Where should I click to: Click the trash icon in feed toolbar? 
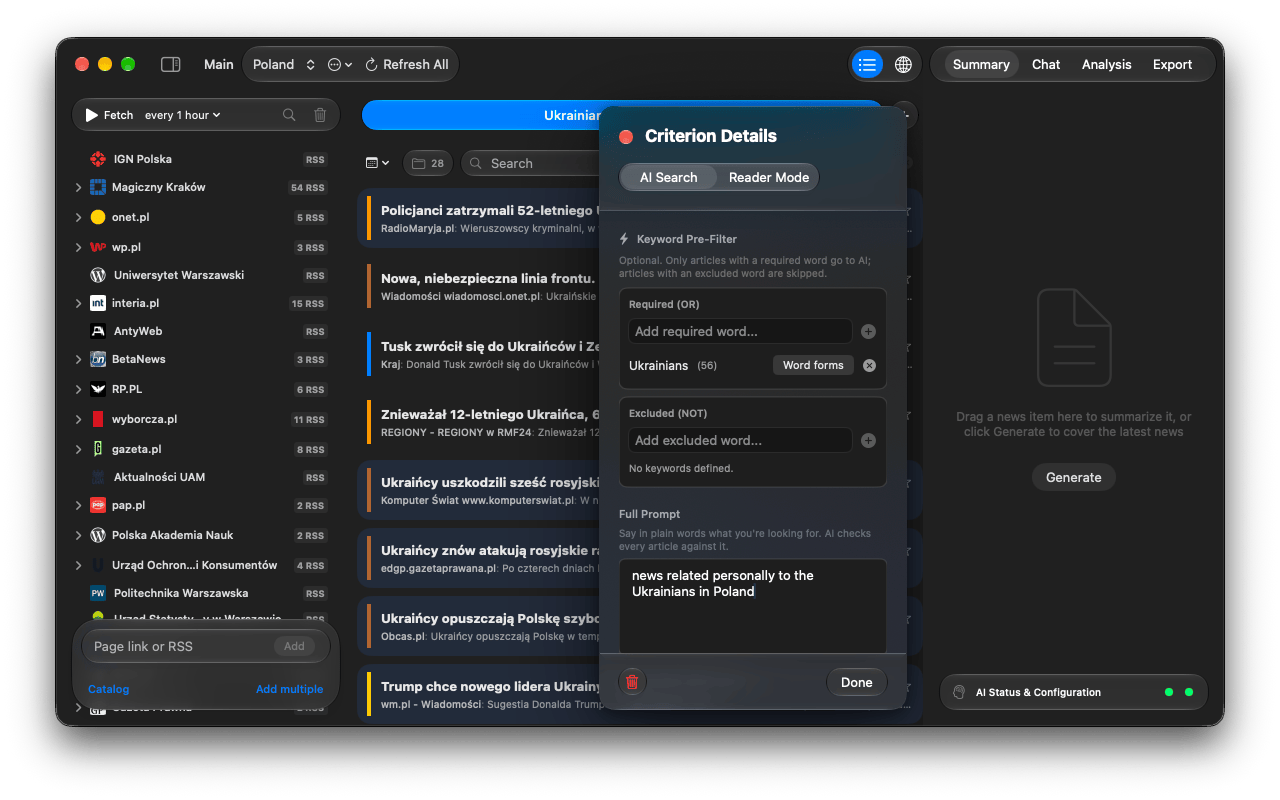click(x=320, y=115)
